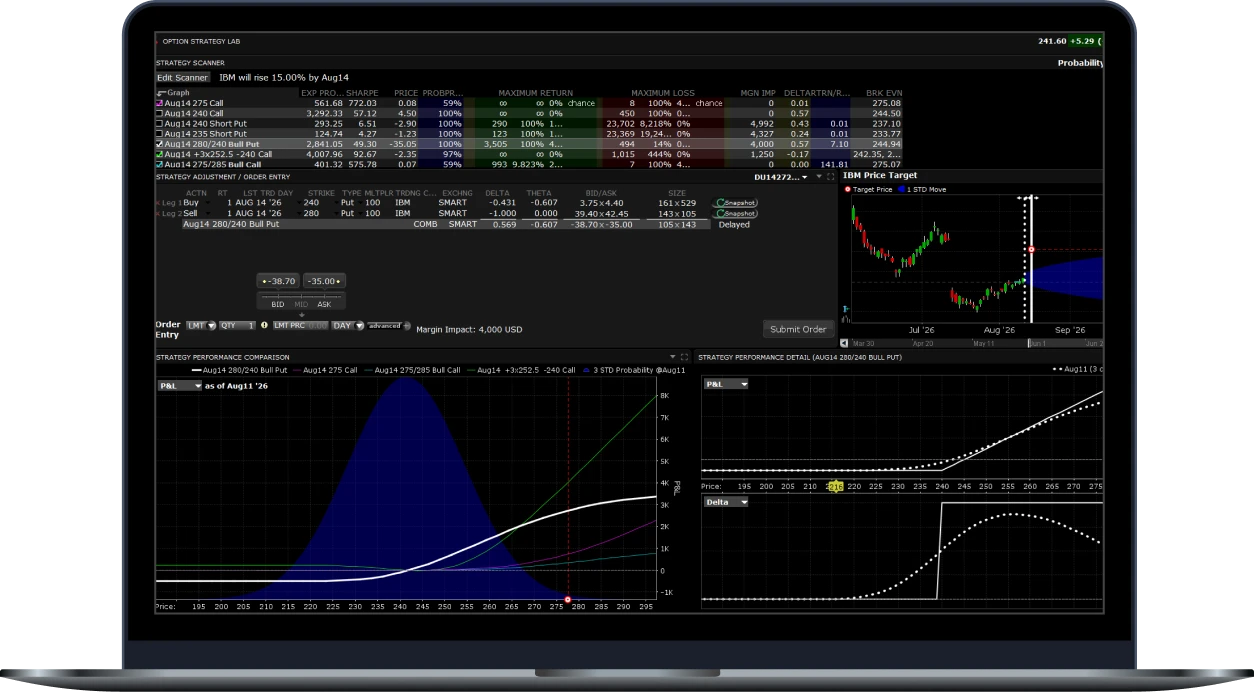Click the Leg 2 strike 280 cell

coord(312,213)
